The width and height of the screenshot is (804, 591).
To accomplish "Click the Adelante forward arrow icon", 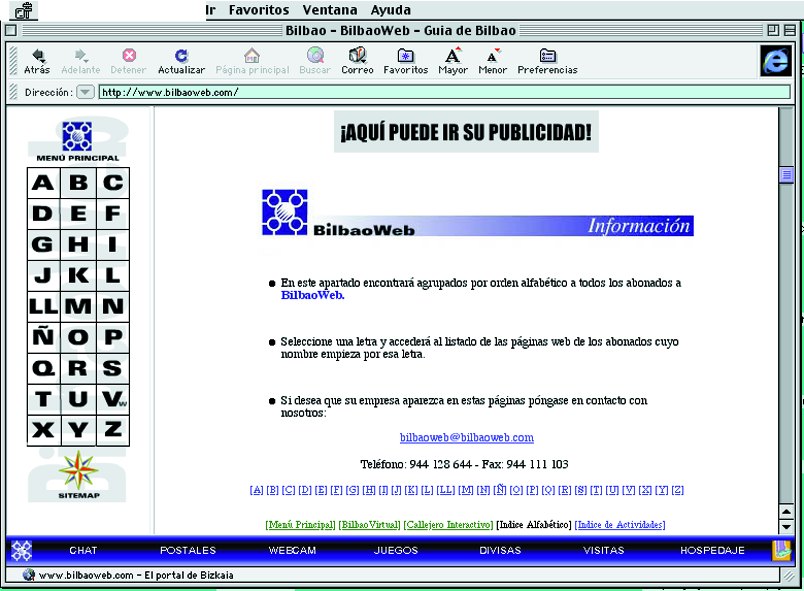I will tap(81, 55).
